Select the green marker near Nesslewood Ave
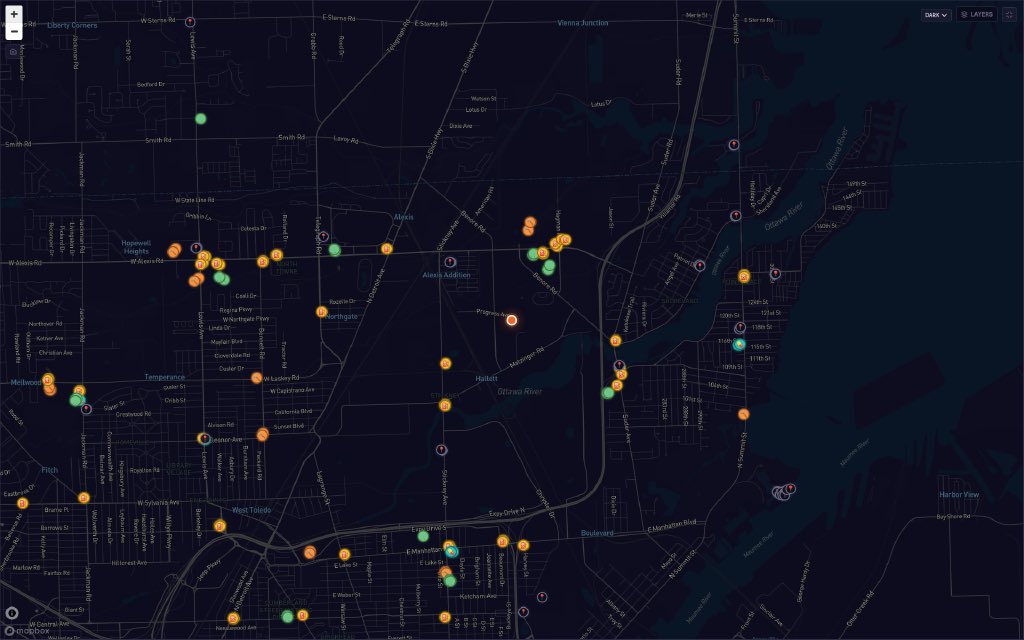 pyautogui.click(x=287, y=616)
